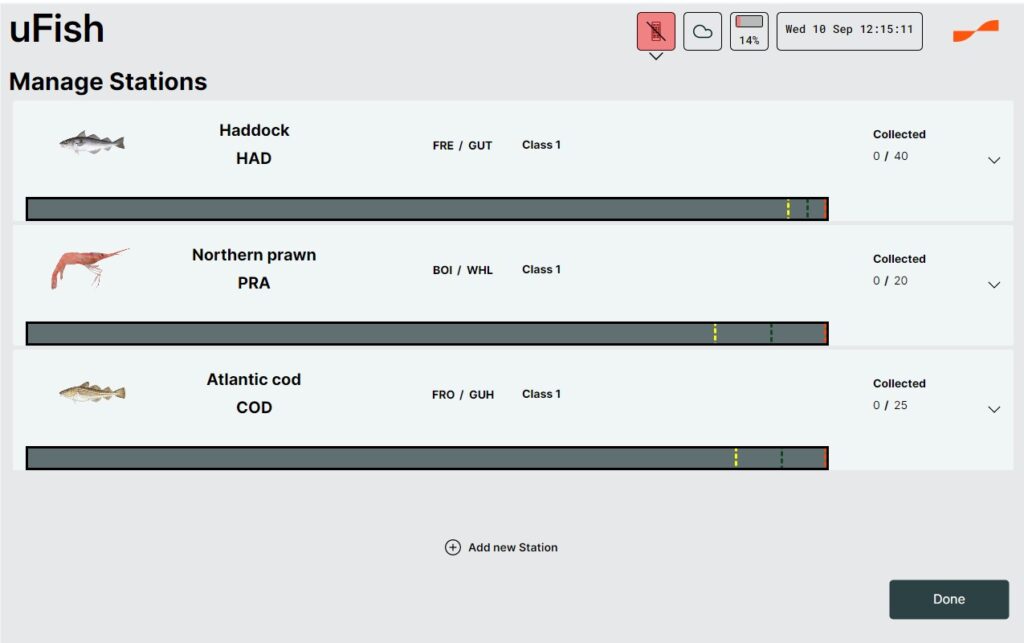Check the 14% battery indicator
Image resolution: width=1024 pixels, height=643 pixels.
tap(749, 31)
